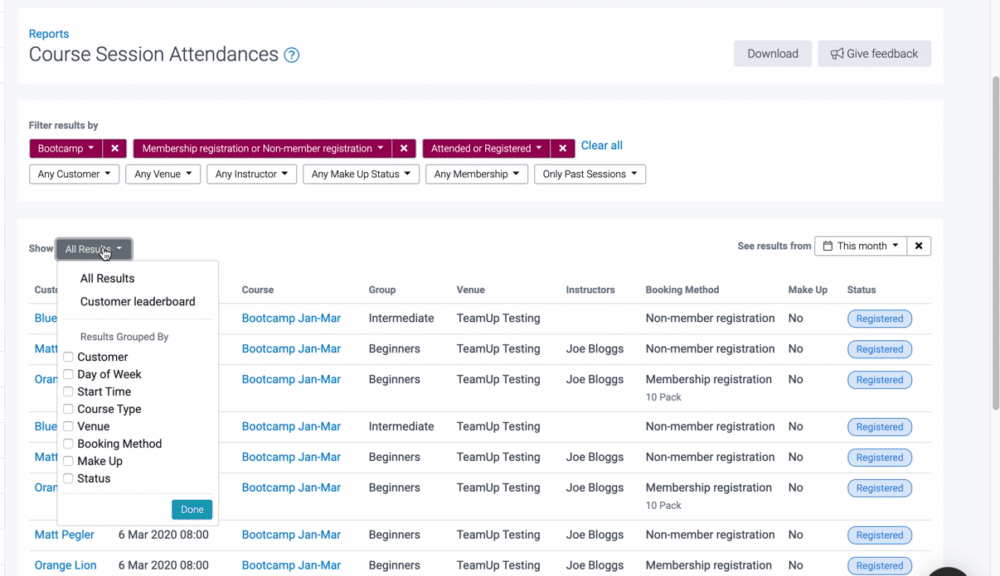Viewport: 1000px width, 576px height.
Task: Click the Give feedback megaphone button
Action: point(874,54)
